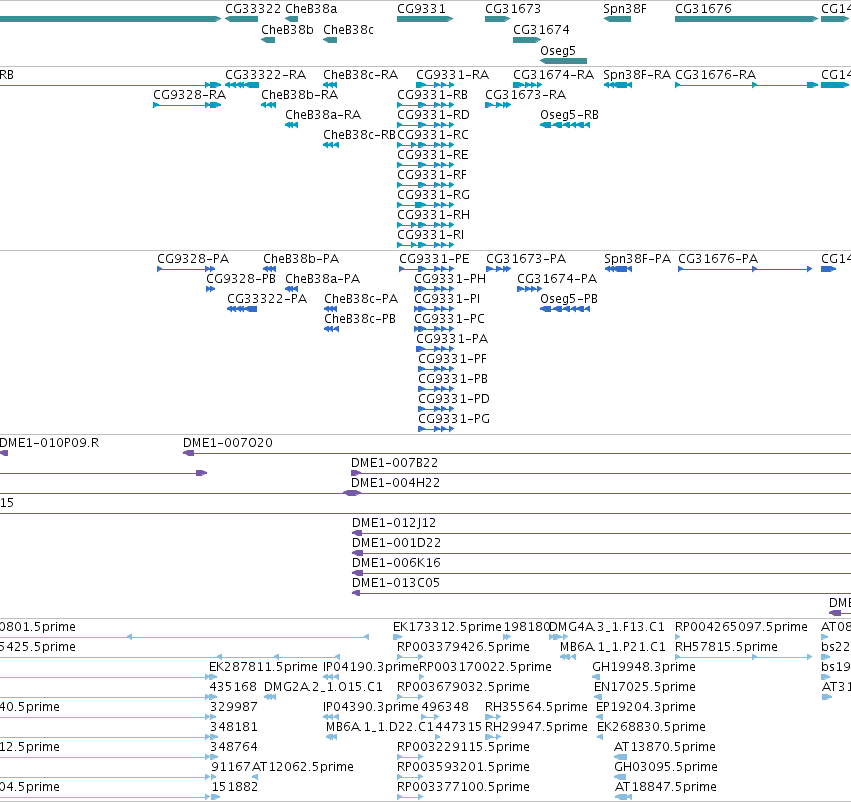Open EST AT18847.5prime
This screenshot has width=851, height=802.
pyautogui.click(x=665, y=788)
